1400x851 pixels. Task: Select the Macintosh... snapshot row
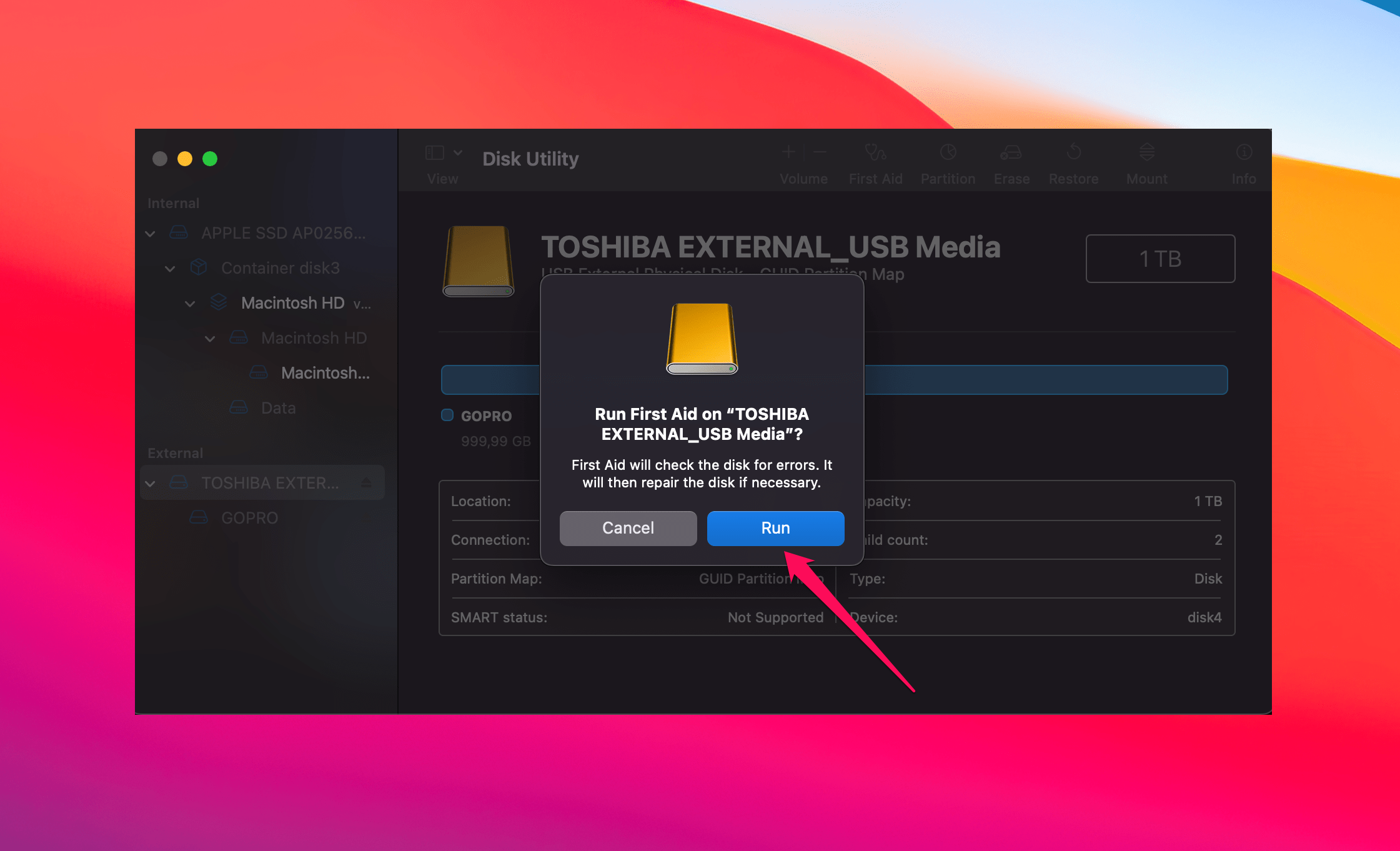pyautogui.click(x=263, y=373)
